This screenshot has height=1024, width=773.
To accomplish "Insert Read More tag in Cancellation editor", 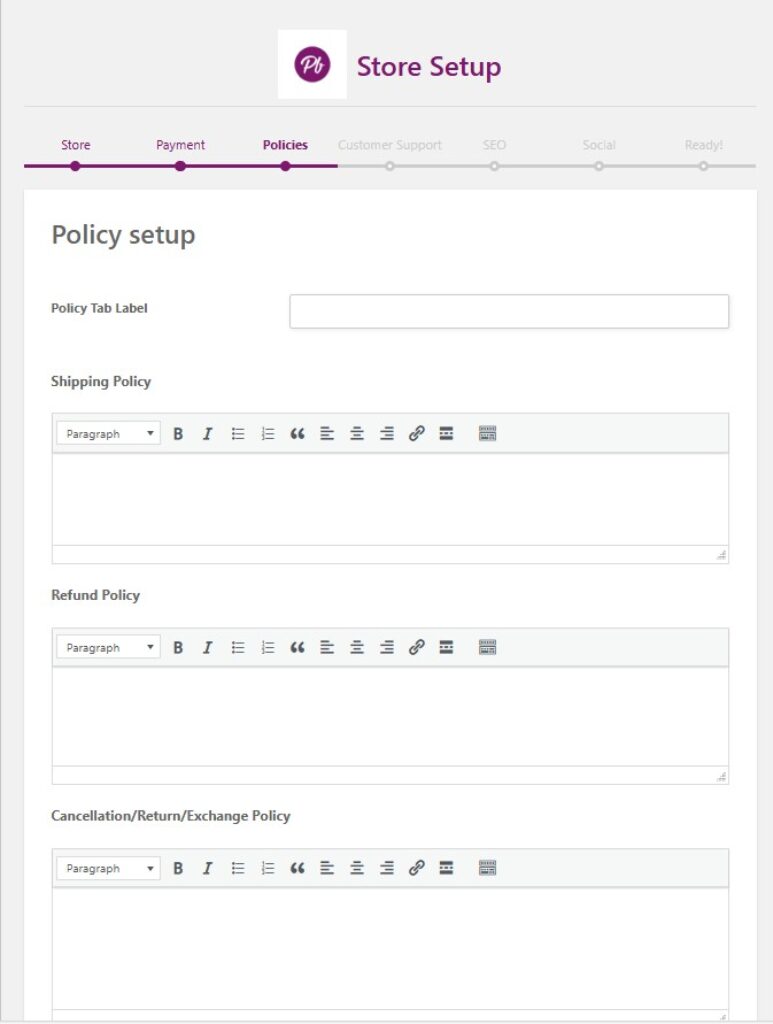I will point(446,869).
